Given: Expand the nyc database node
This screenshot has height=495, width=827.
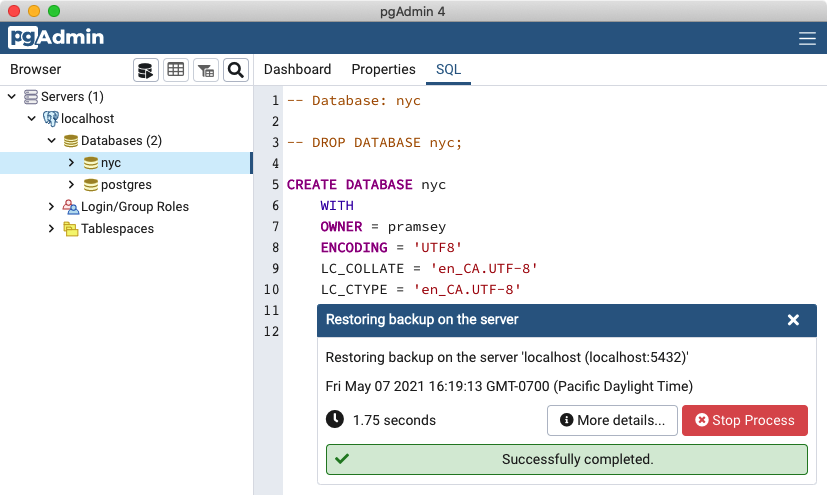Looking at the screenshot, I should click(x=71, y=163).
